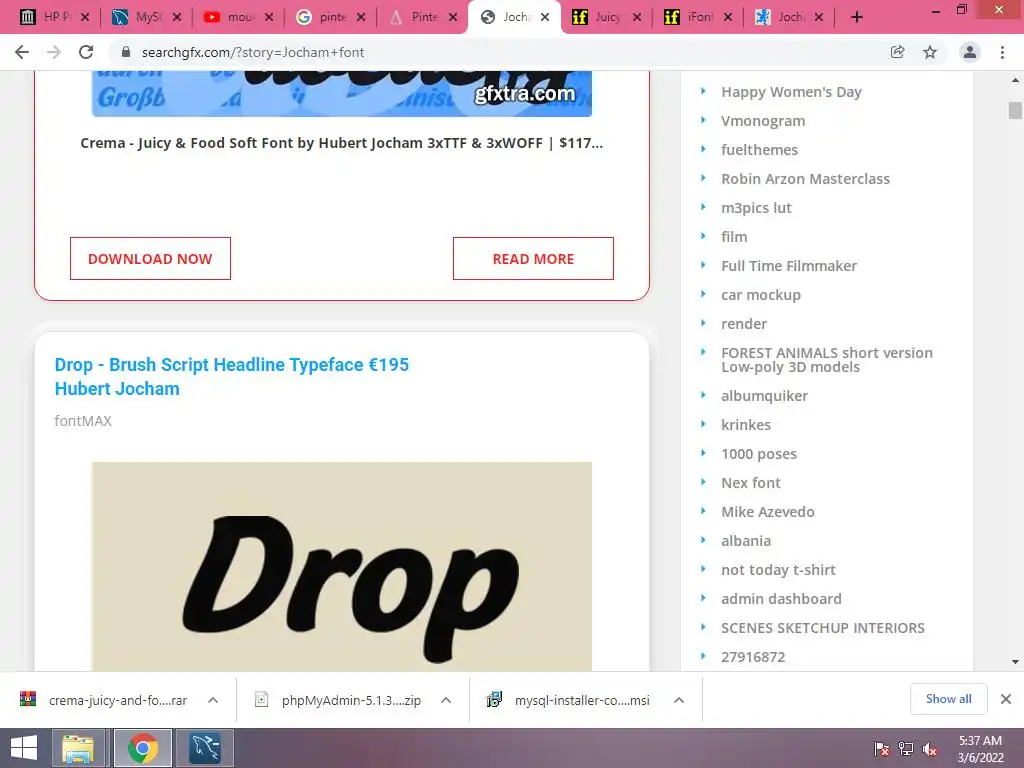Reload the searchgfx page
This screenshot has width=1024, height=768.
pos(86,52)
